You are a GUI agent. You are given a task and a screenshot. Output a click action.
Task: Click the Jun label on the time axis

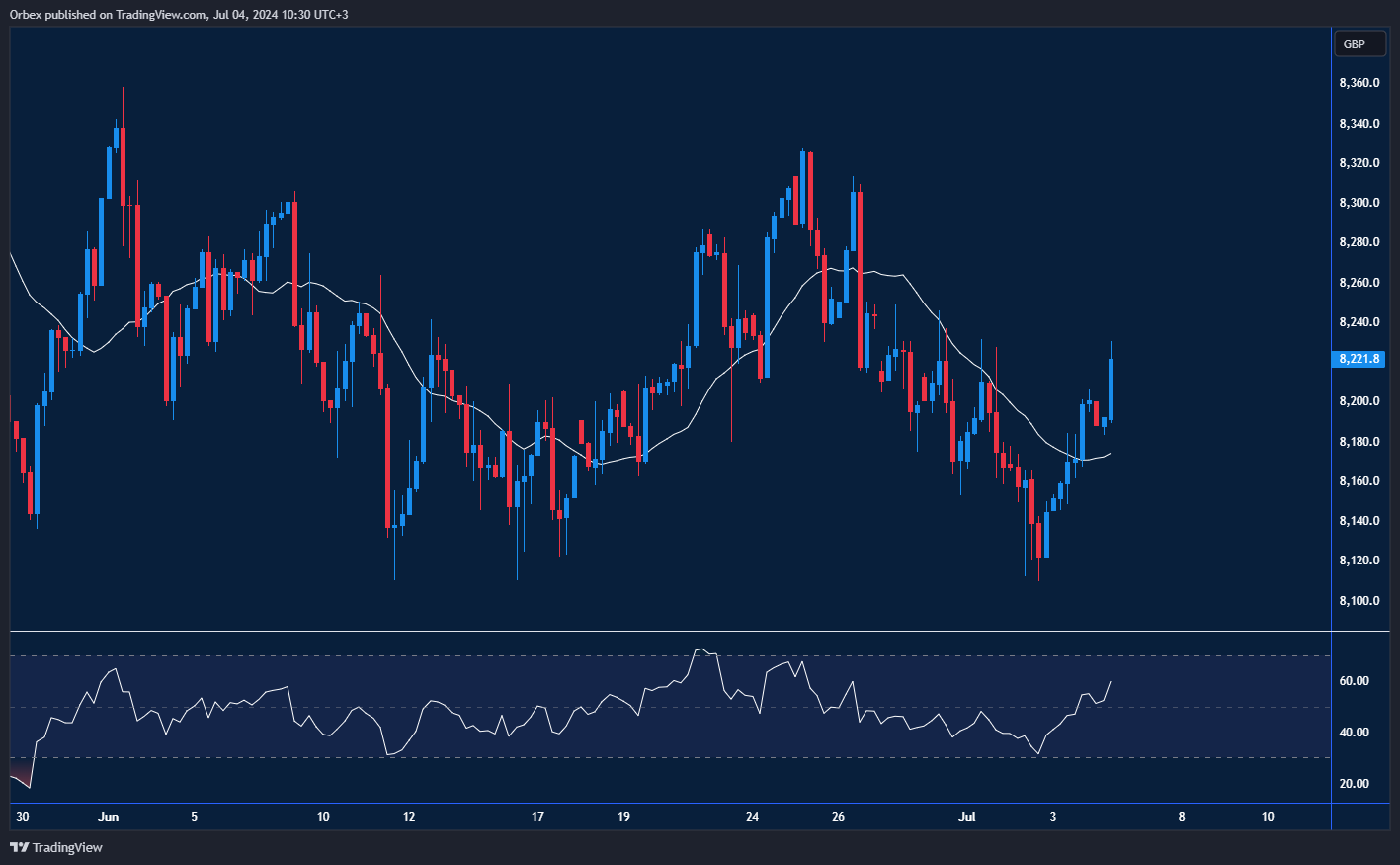(x=109, y=817)
